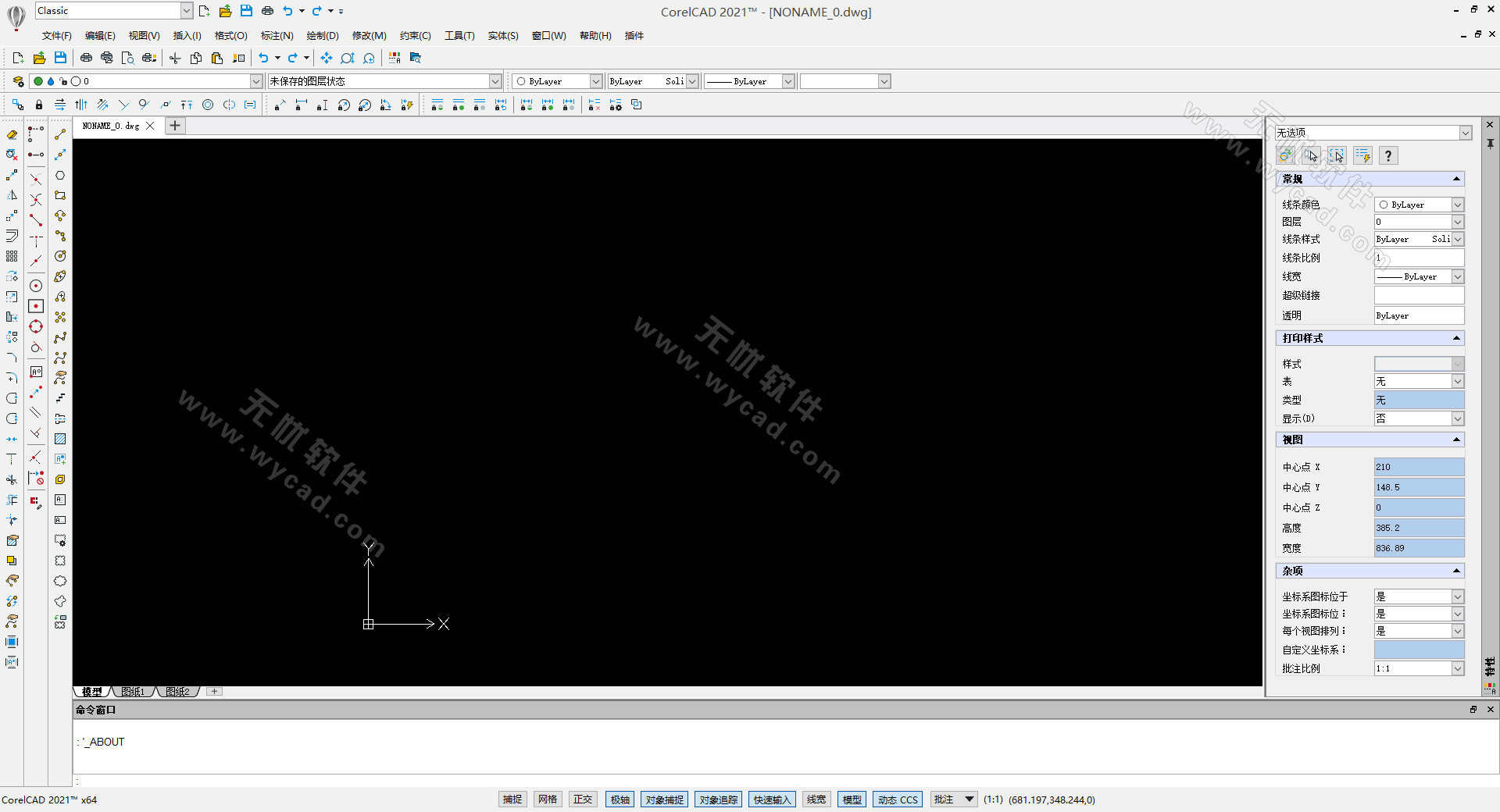Open an existing drawing file

tap(39, 58)
